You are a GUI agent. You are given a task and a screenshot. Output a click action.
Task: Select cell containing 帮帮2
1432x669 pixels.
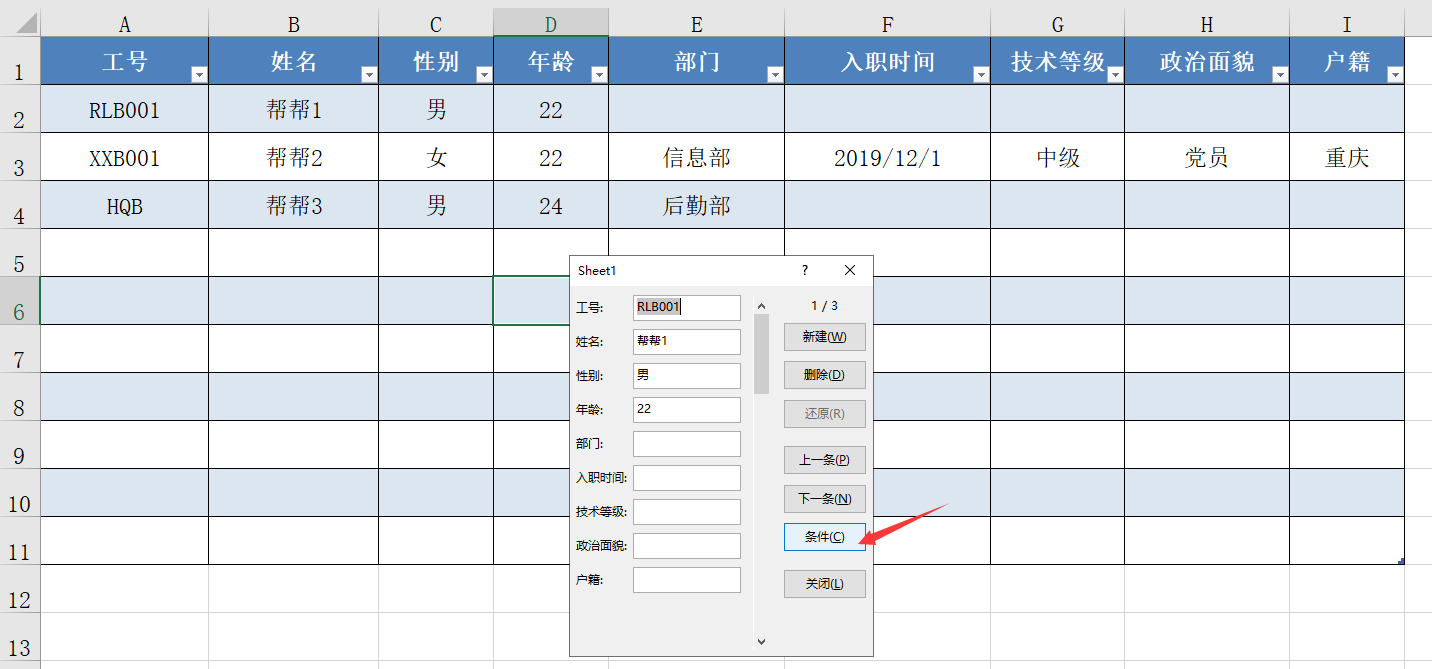coord(294,157)
